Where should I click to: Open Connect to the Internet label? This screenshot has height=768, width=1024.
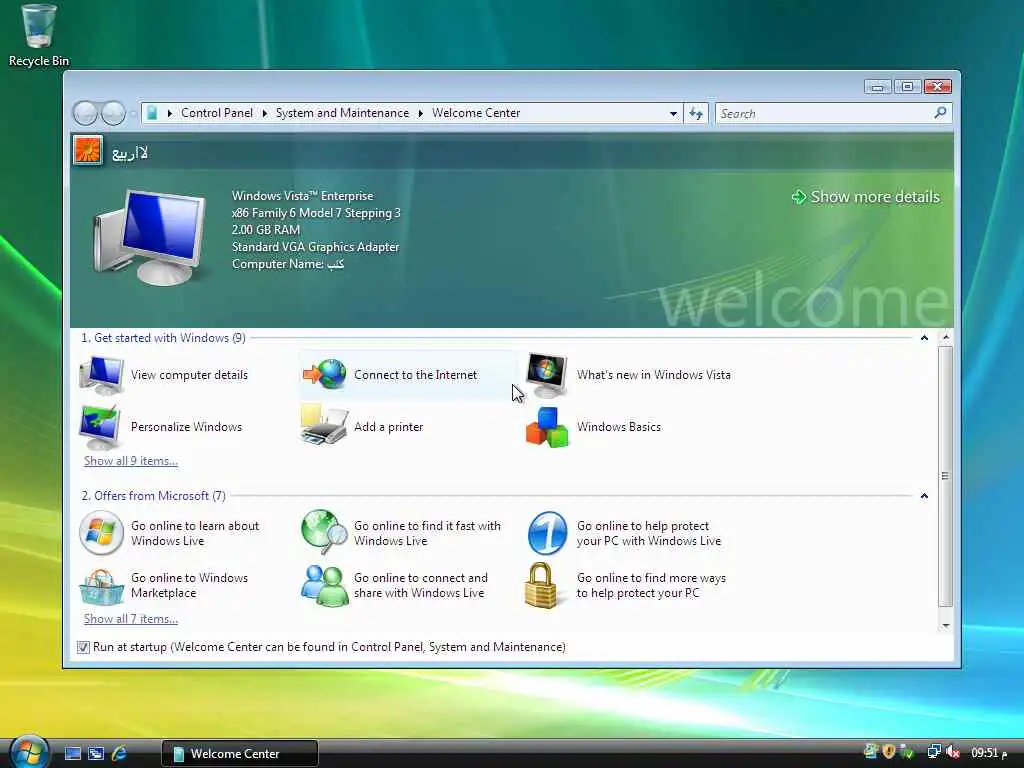pos(415,375)
